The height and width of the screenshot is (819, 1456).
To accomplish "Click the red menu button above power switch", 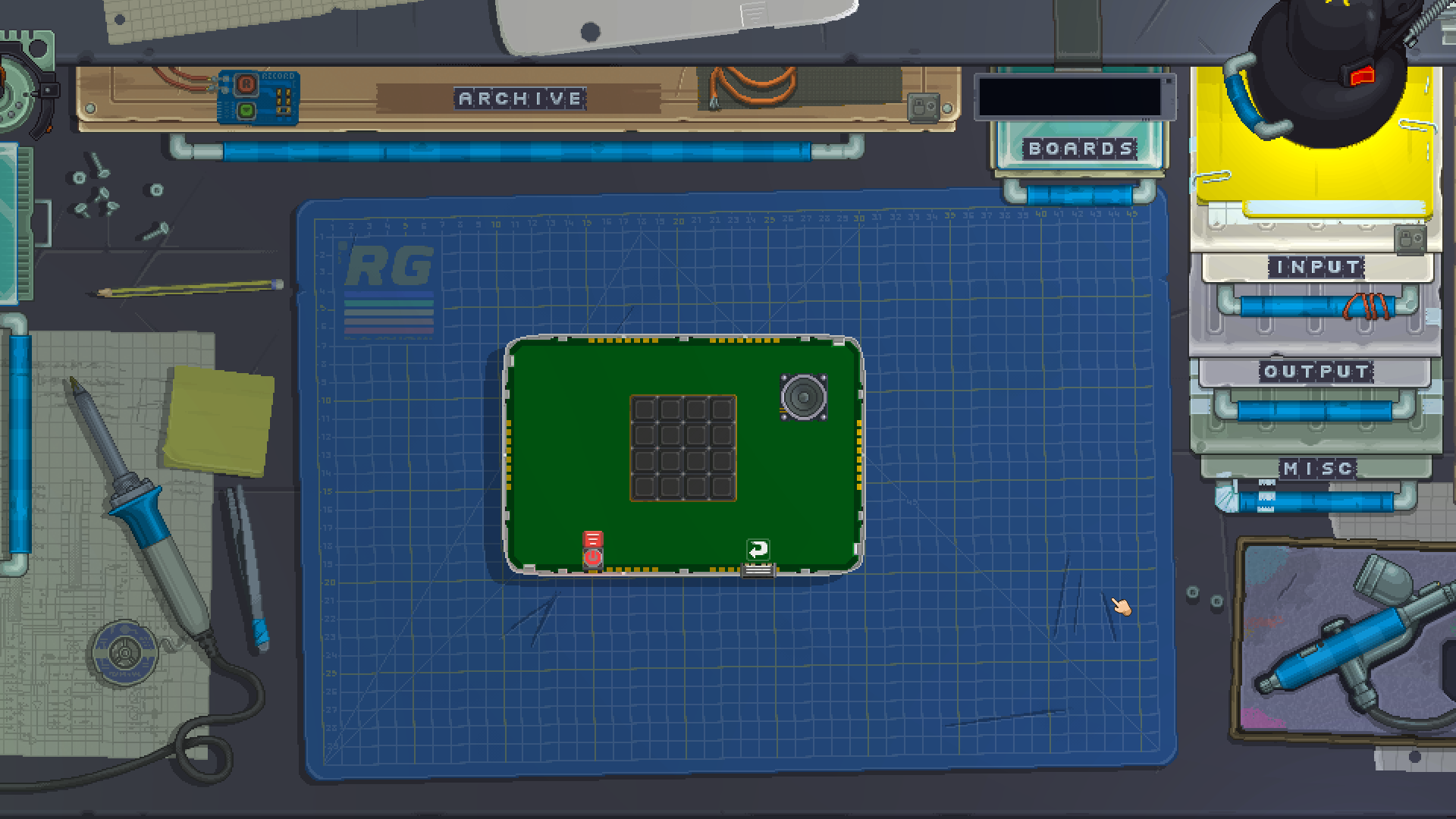I will [x=593, y=539].
